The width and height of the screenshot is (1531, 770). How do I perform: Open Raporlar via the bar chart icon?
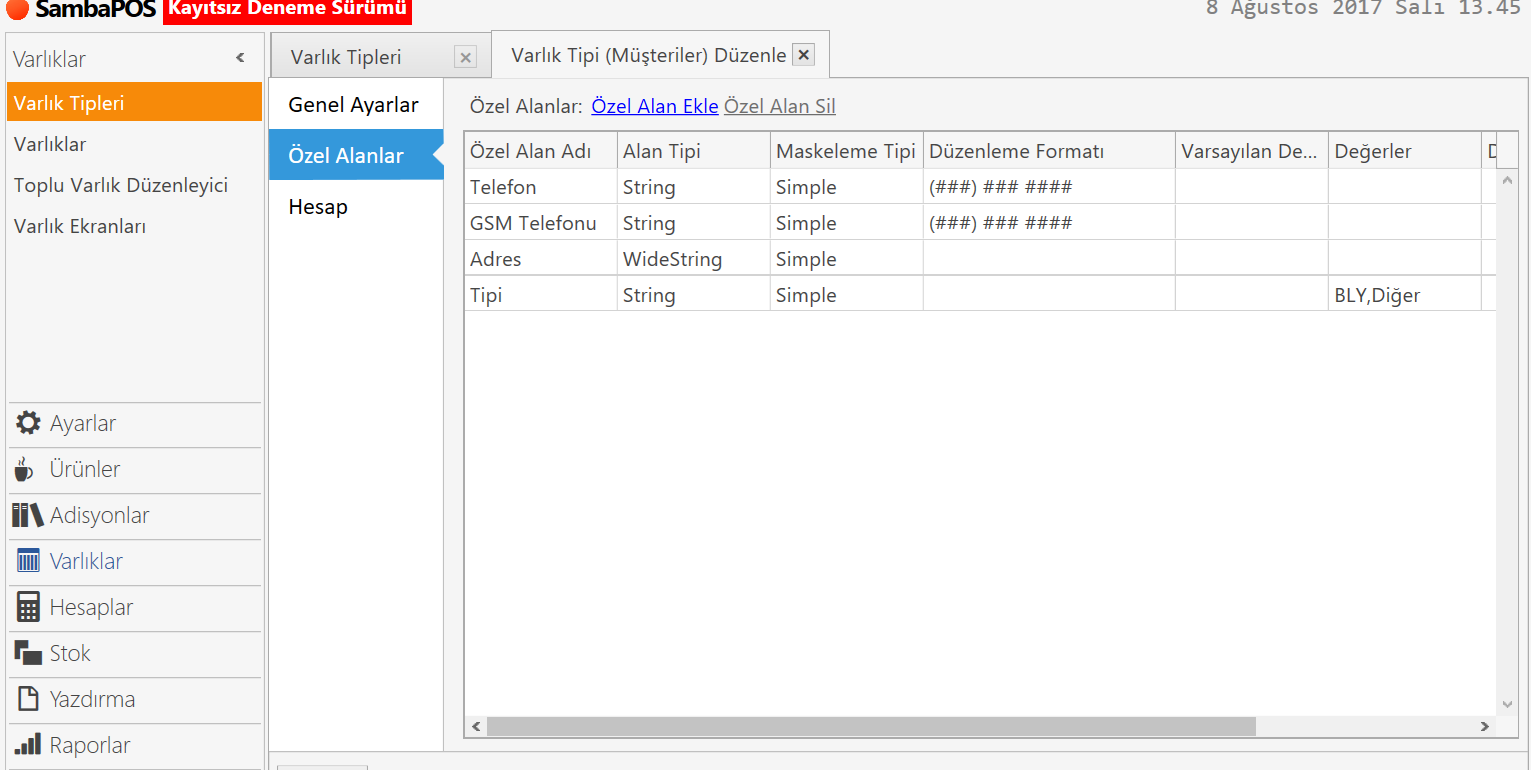coord(28,745)
